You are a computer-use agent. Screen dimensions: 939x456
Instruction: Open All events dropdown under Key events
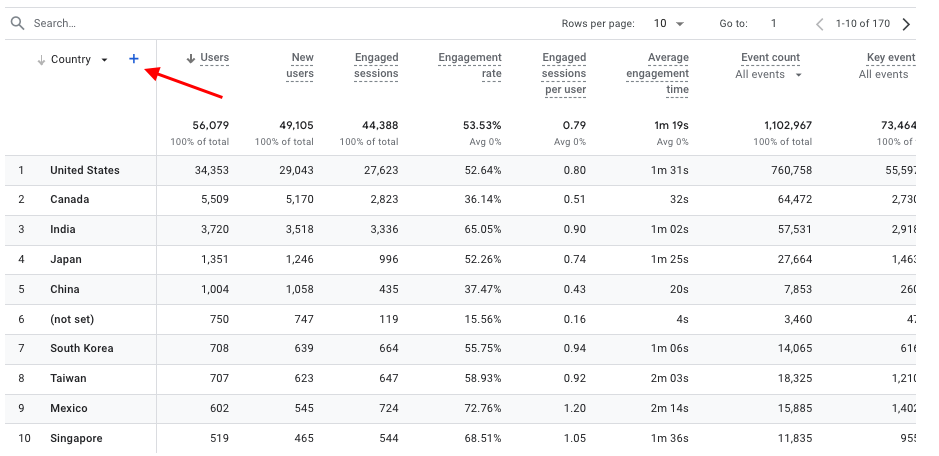tap(884, 74)
